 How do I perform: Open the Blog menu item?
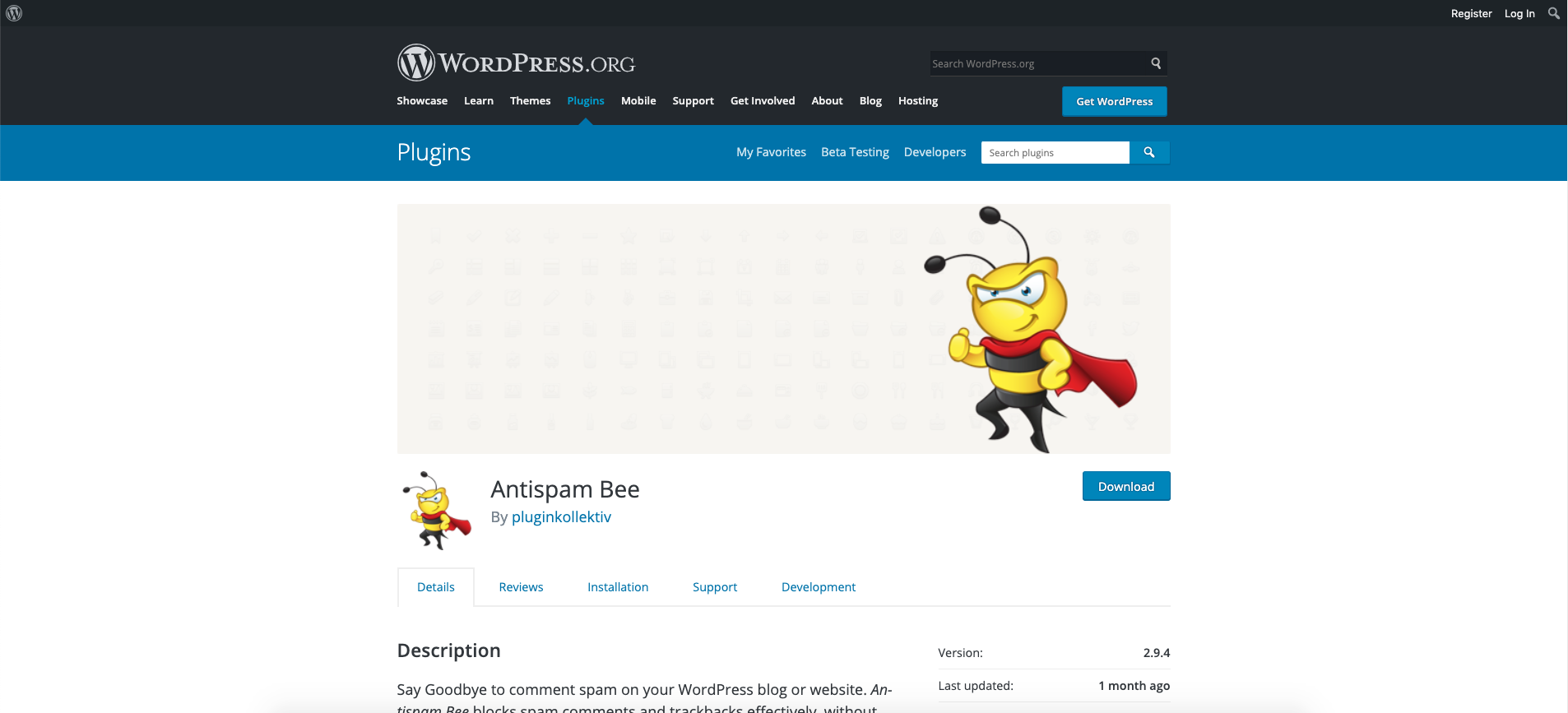click(870, 100)
